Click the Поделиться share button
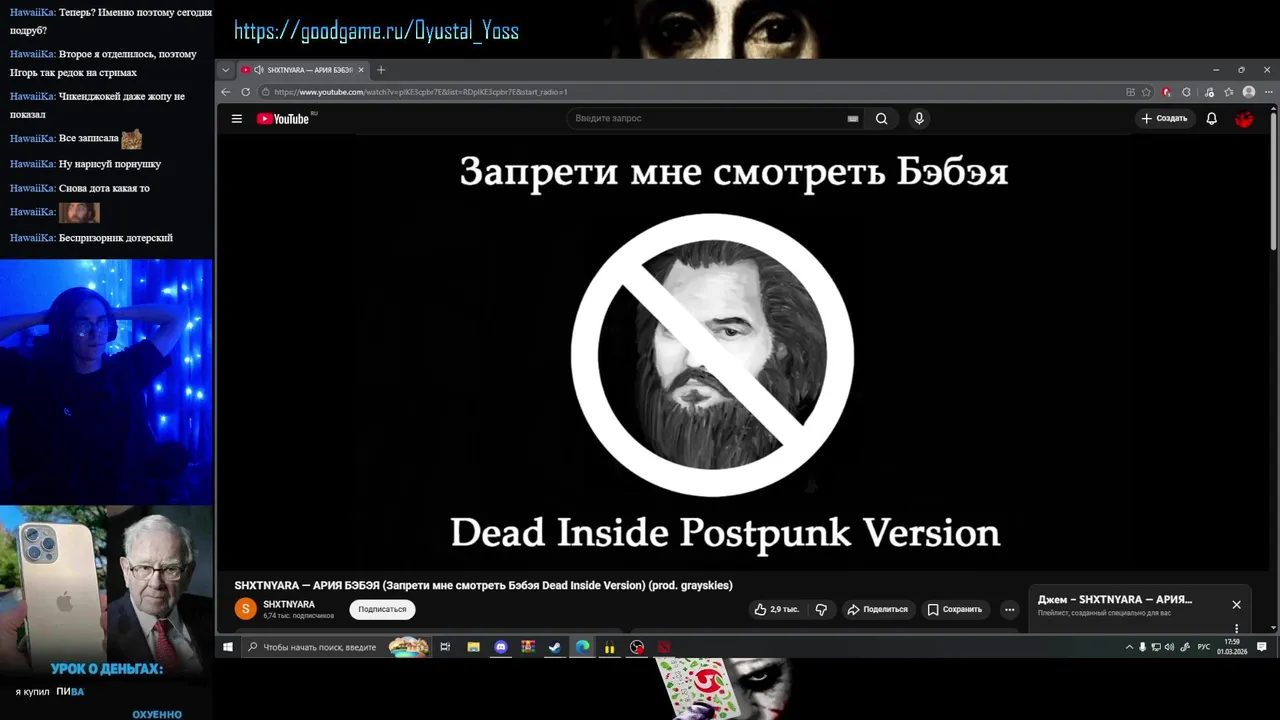The width and height of the screenshot is (1280, 720). [x=877, y=609]
